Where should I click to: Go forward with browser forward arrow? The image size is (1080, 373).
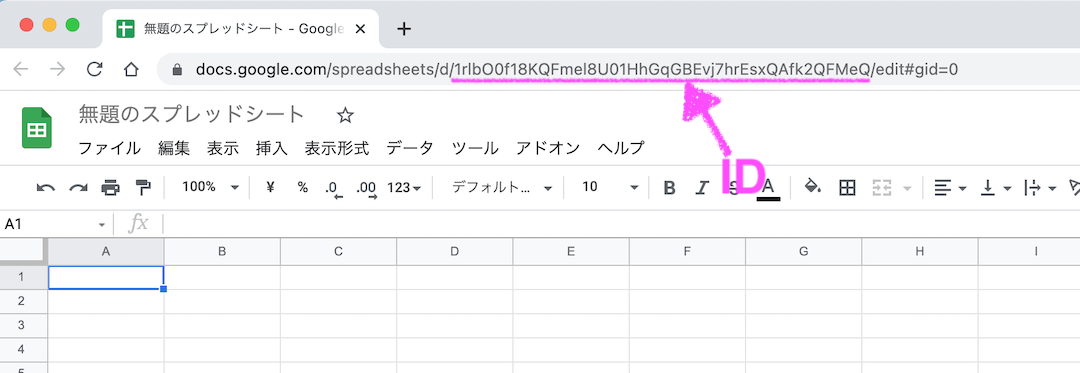58,70
